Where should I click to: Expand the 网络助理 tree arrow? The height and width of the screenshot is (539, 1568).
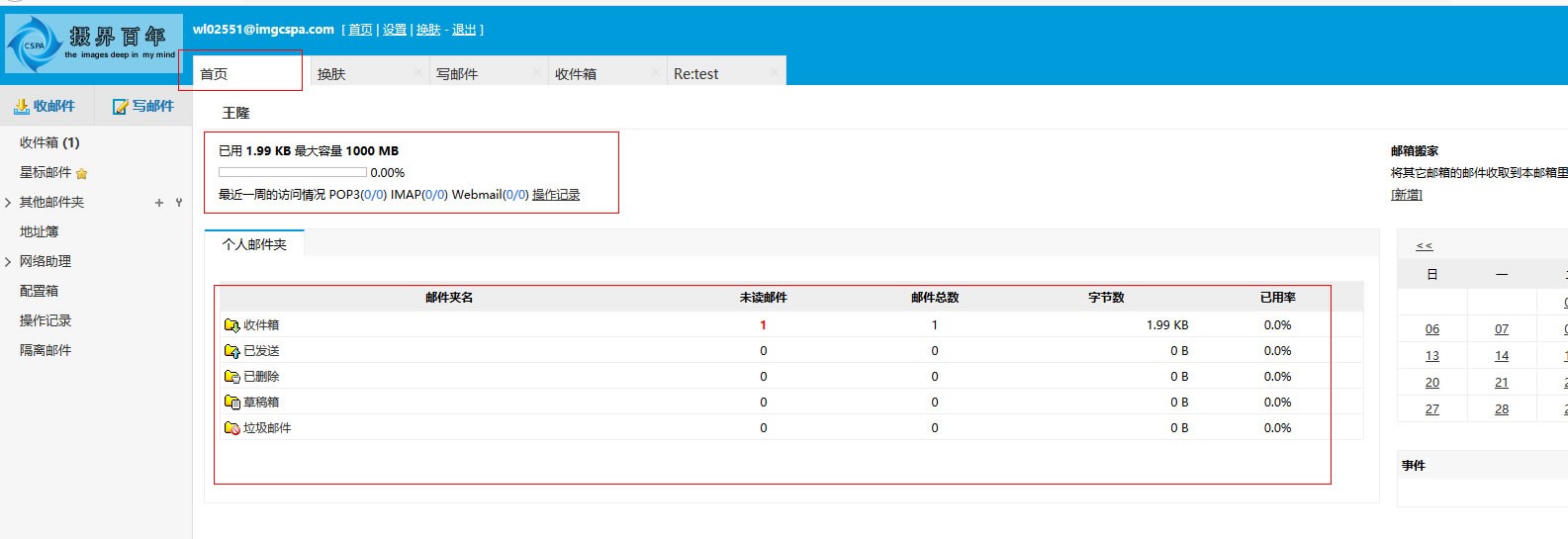(x=8, y=262)
